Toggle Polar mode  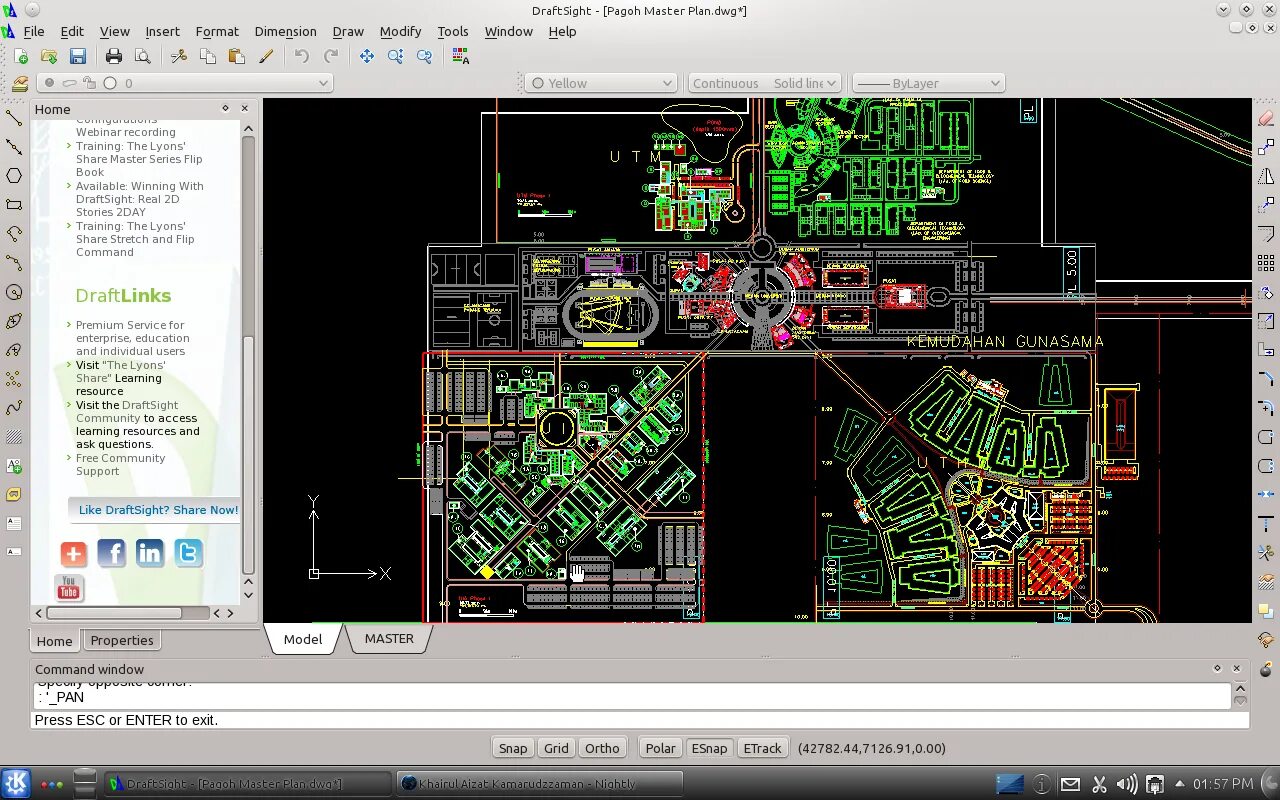(660, 748)
